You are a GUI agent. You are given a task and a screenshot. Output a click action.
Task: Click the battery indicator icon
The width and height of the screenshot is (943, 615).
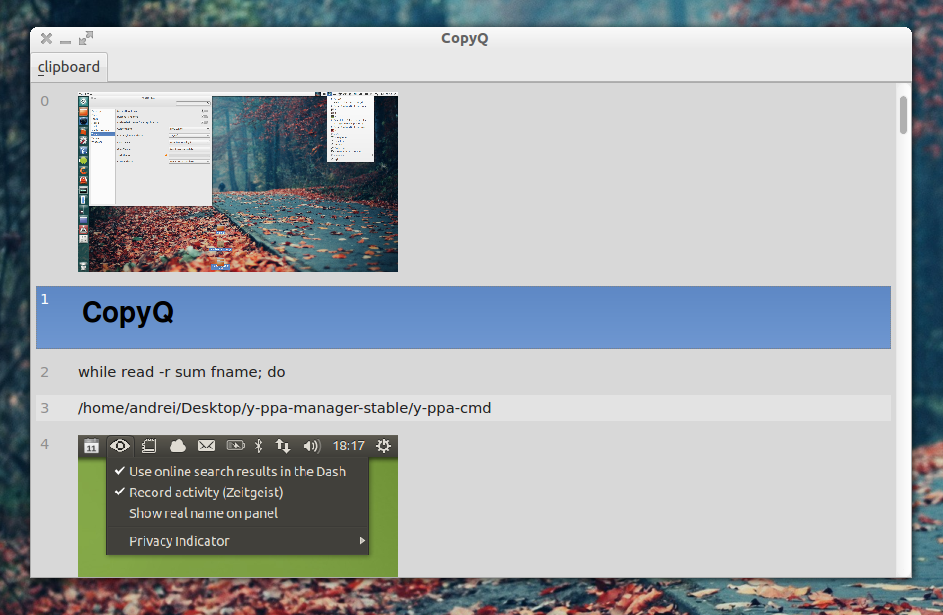pos(235,446)
